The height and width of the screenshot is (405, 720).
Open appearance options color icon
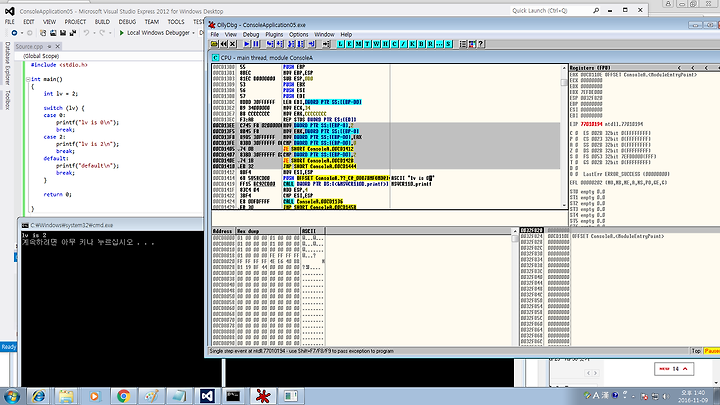point(472,44)
